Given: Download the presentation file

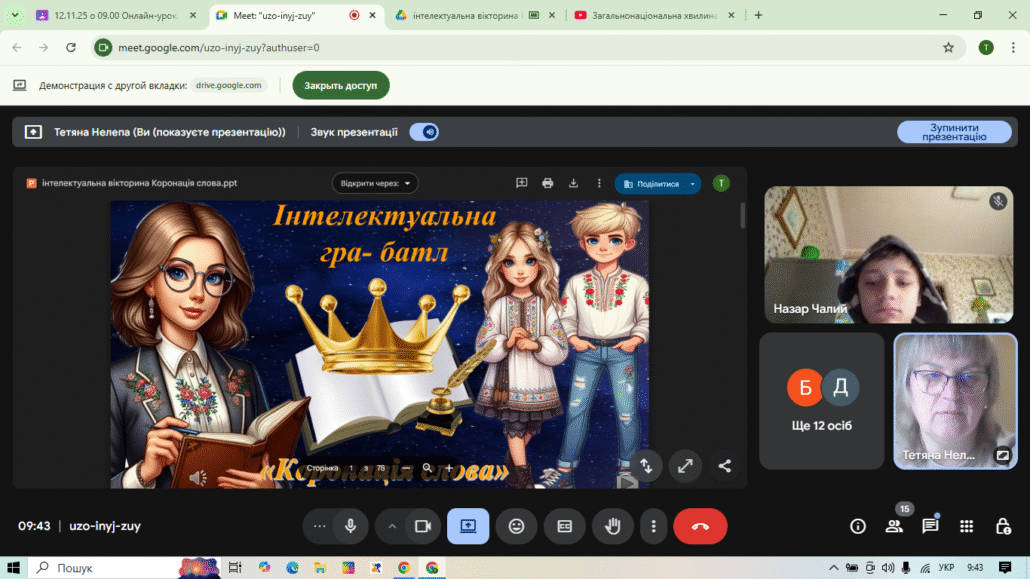Looking at the screenshot, I should click(573, 183).
